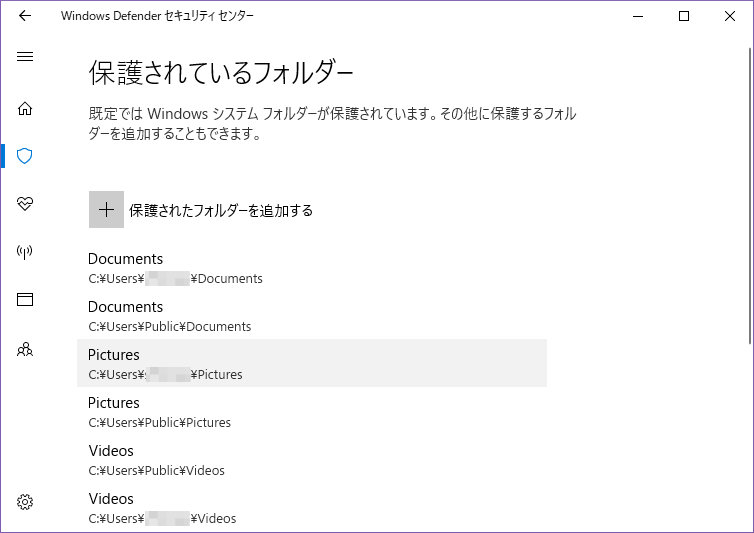Click 保護されたフォルダーを追加する label
This screenshot has height=533, width=754.
tap(221, 210)
